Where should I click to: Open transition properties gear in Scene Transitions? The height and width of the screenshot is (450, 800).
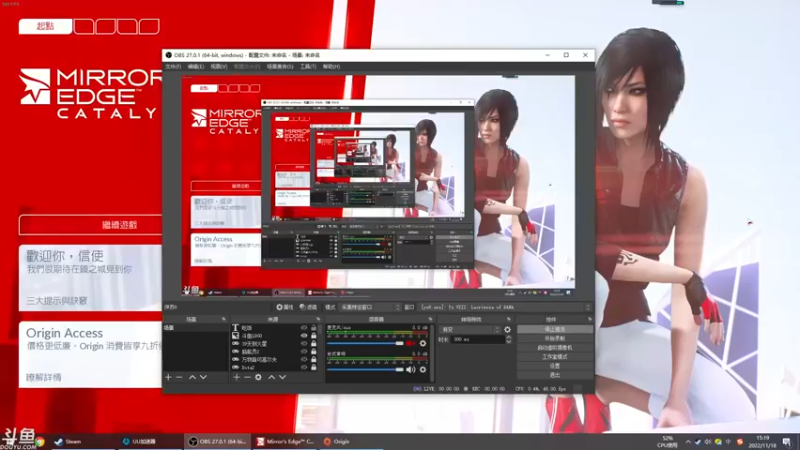click(507, 330)
